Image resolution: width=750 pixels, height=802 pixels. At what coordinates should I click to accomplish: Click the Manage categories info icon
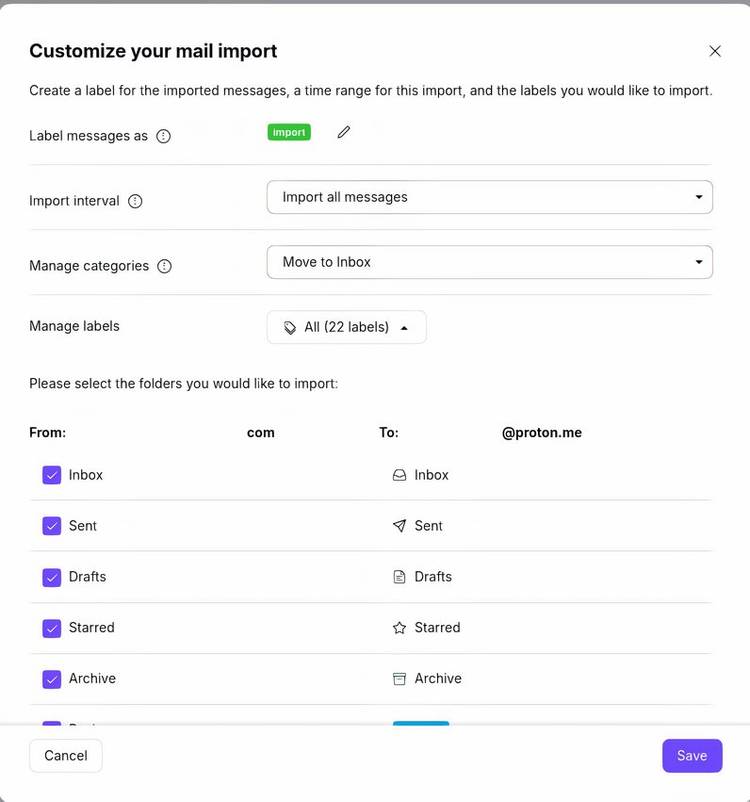pos(164,266)
